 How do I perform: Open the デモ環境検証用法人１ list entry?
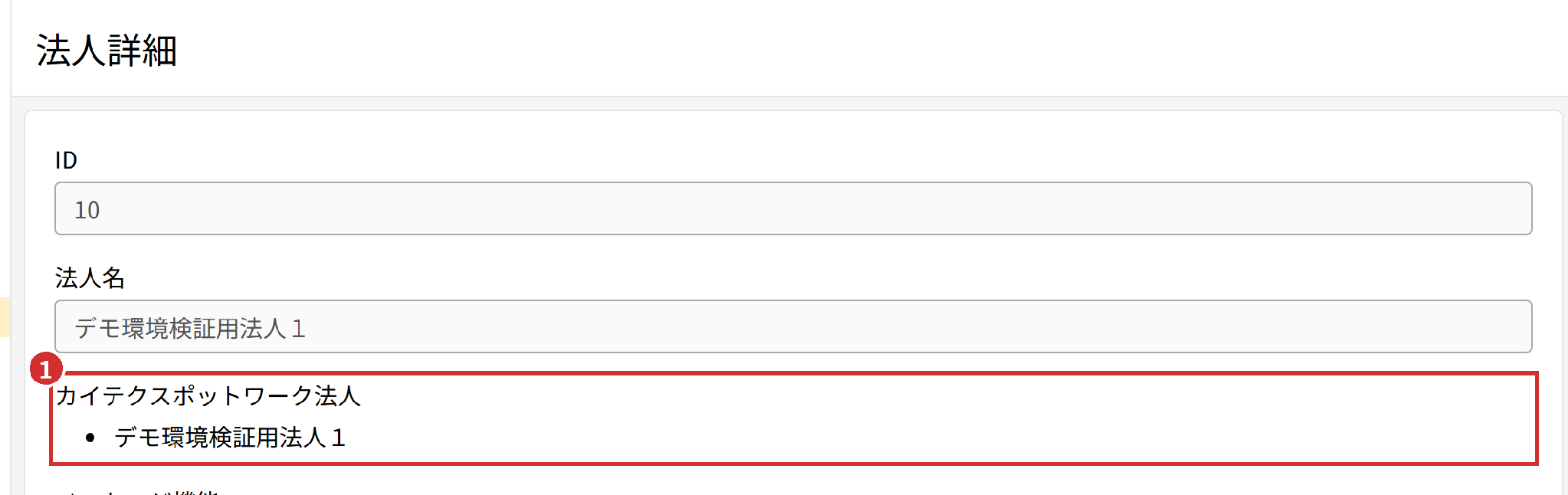(x=231, y=438)
